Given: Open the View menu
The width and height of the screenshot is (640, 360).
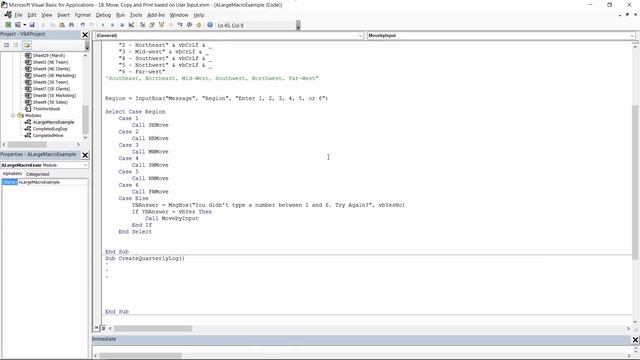Looking at the screenshot, I should pyautogui.click(x=47, y=15).
